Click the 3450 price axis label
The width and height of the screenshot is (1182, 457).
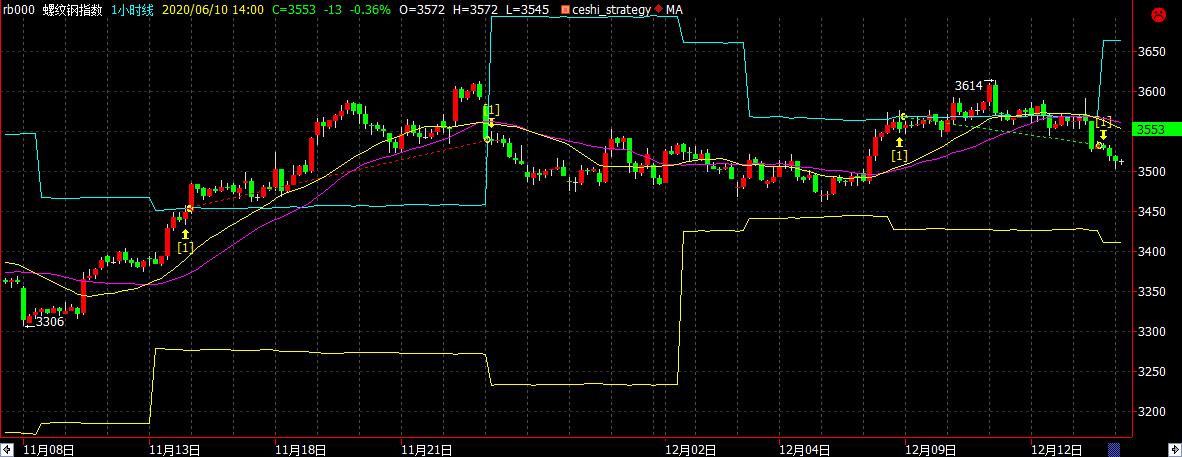tap(1152, 212)
